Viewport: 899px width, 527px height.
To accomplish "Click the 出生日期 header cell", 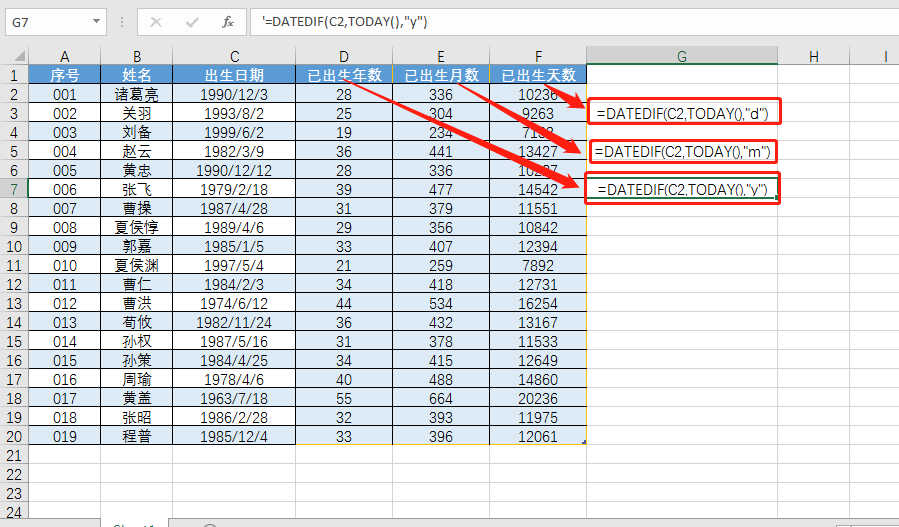I will pyautogui.click(x=234, y=75).
